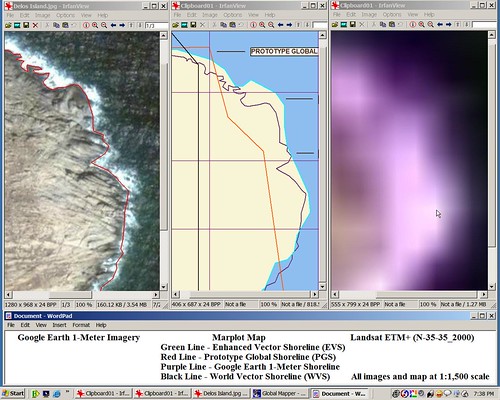Switch to Delos Island.jpg taskbar button
This screenshot has width=500, height=400.
click(x=221, y=394)
